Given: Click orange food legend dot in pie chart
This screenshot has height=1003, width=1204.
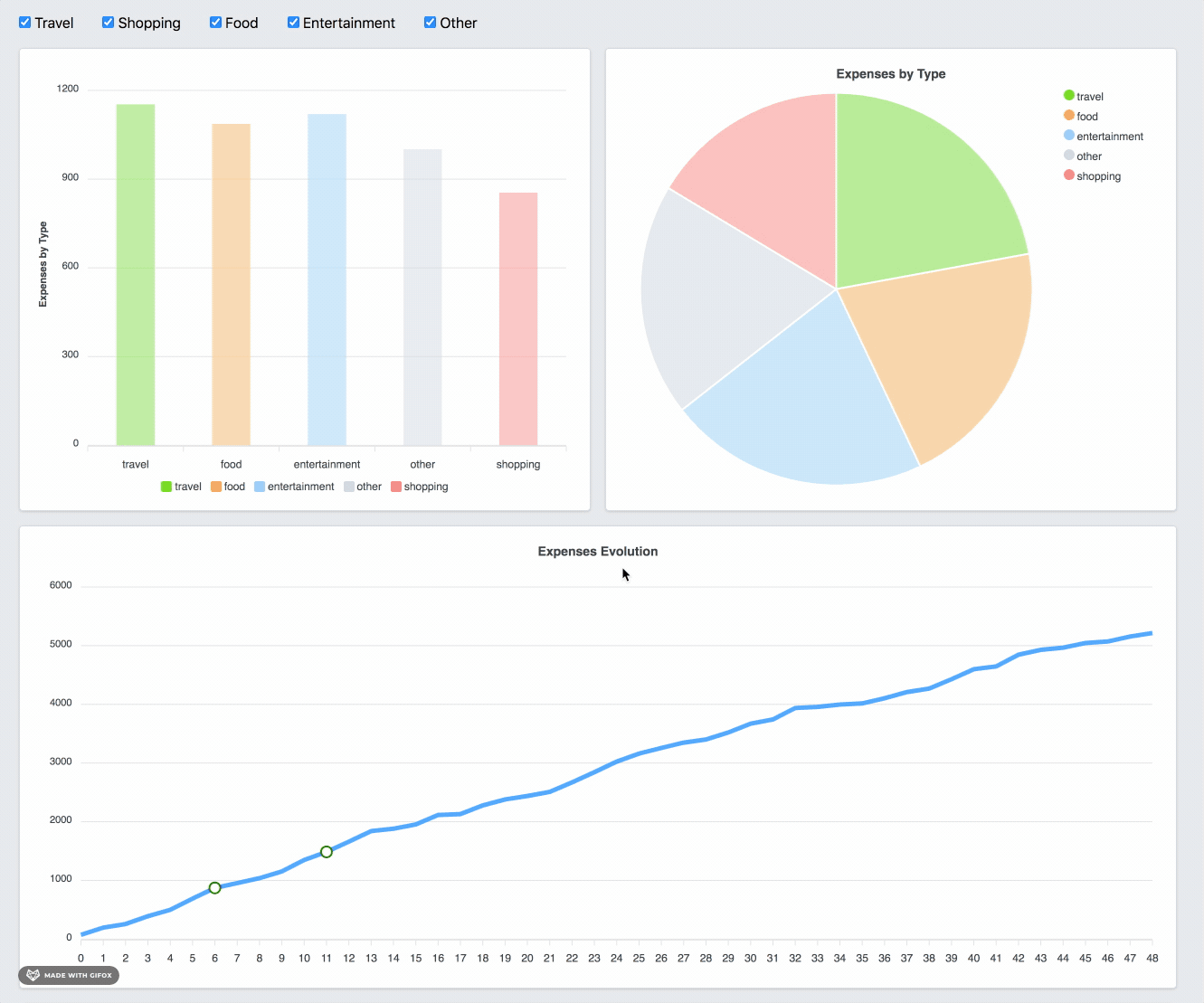Looking at the screenshot, I should pyautogui.click(x=1069, y=116).
